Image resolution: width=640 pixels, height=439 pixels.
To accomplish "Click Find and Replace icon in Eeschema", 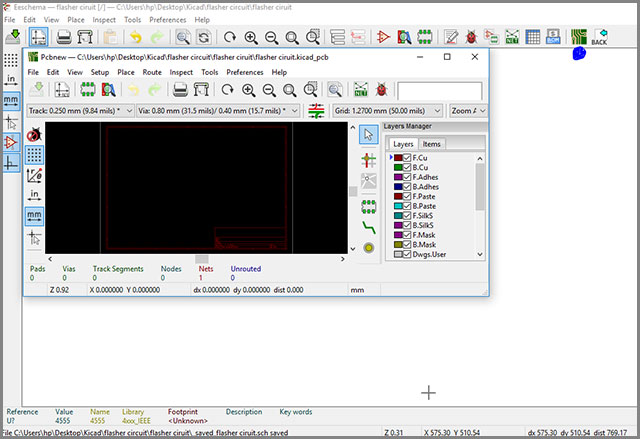I will coord(203,37).
